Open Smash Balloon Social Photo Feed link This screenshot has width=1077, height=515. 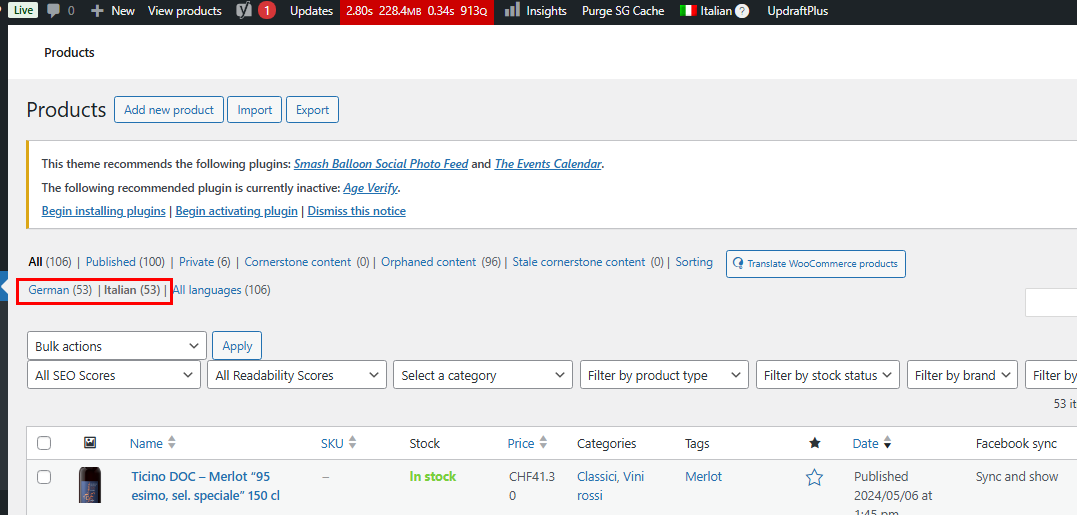click(x=381, y=164)
